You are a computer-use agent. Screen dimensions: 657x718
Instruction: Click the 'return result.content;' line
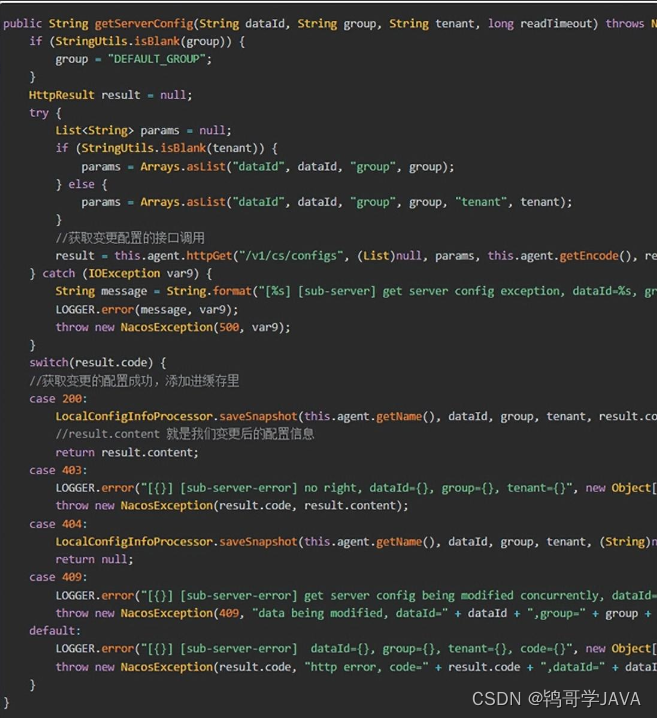127,452
